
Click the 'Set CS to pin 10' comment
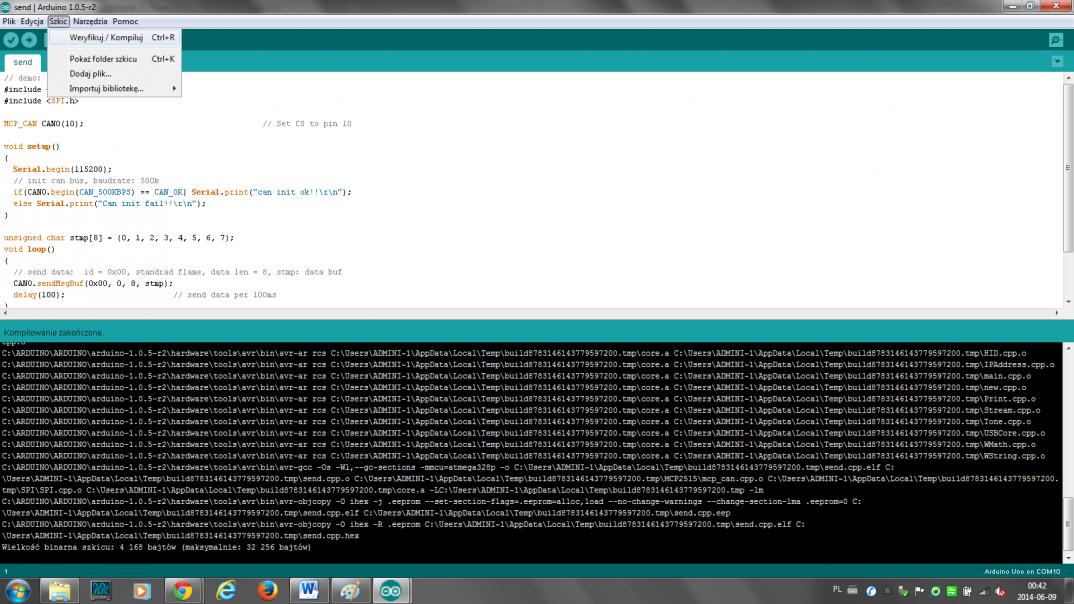[307, 124]
